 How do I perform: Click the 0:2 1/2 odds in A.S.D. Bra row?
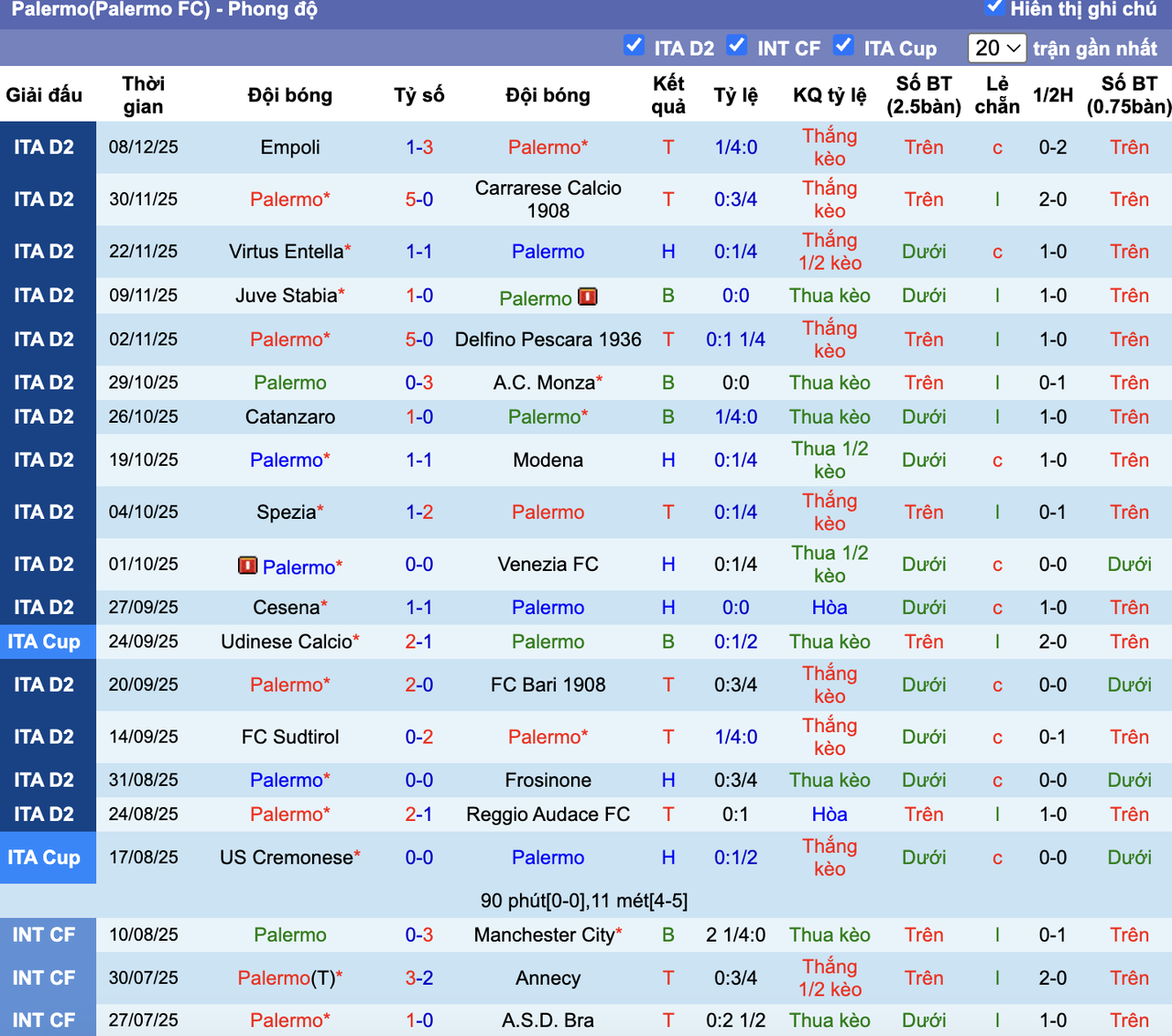point(736,1021)
